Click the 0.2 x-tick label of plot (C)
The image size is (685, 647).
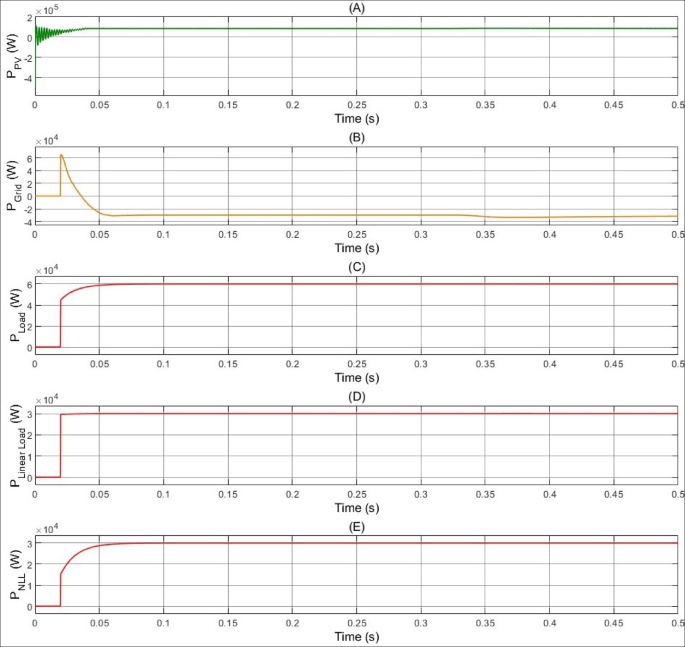click(x=292, y=364)
